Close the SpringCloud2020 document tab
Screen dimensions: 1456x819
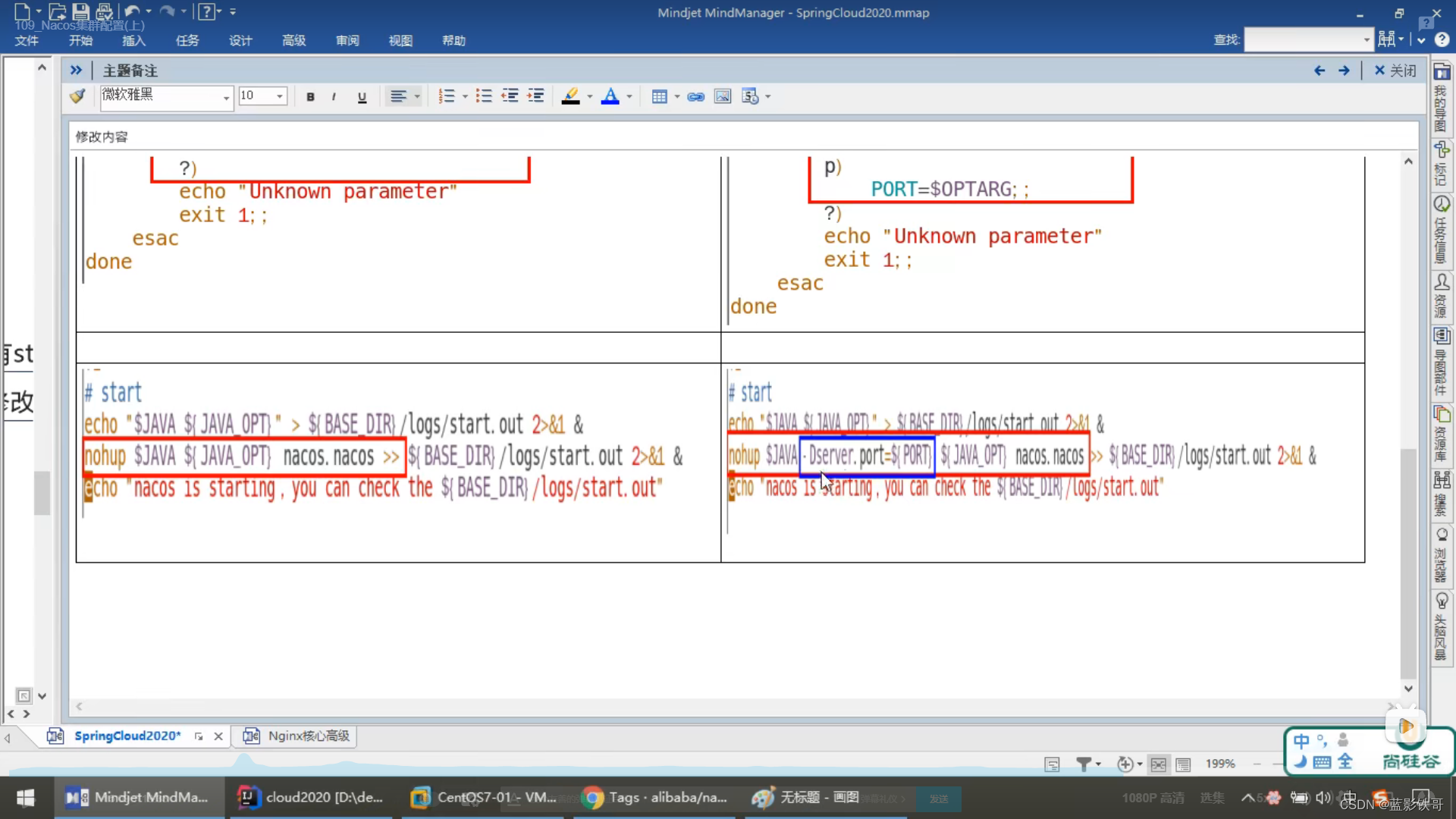tap(218, 736)
